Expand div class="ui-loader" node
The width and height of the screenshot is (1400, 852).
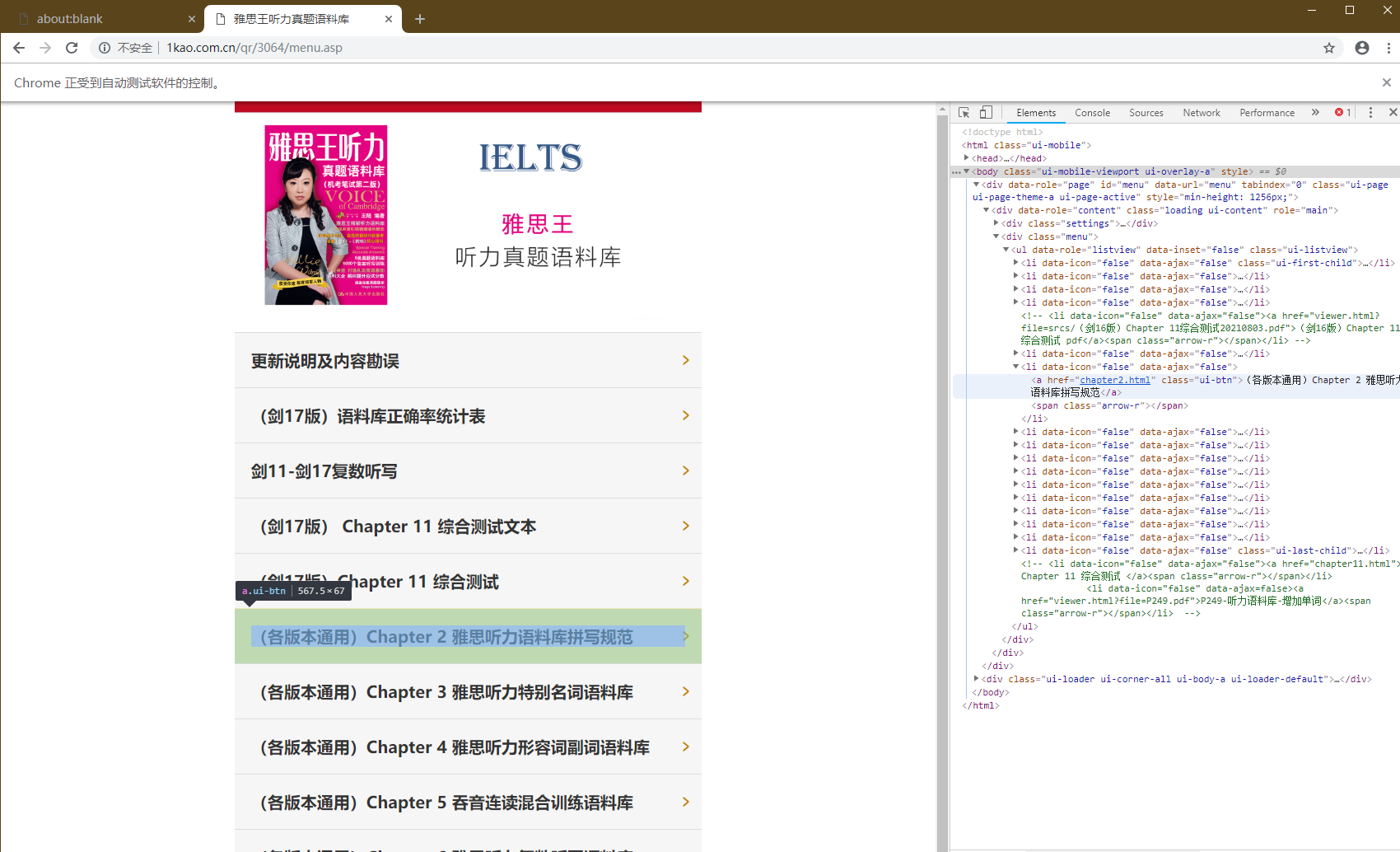[x=977, y=679]
